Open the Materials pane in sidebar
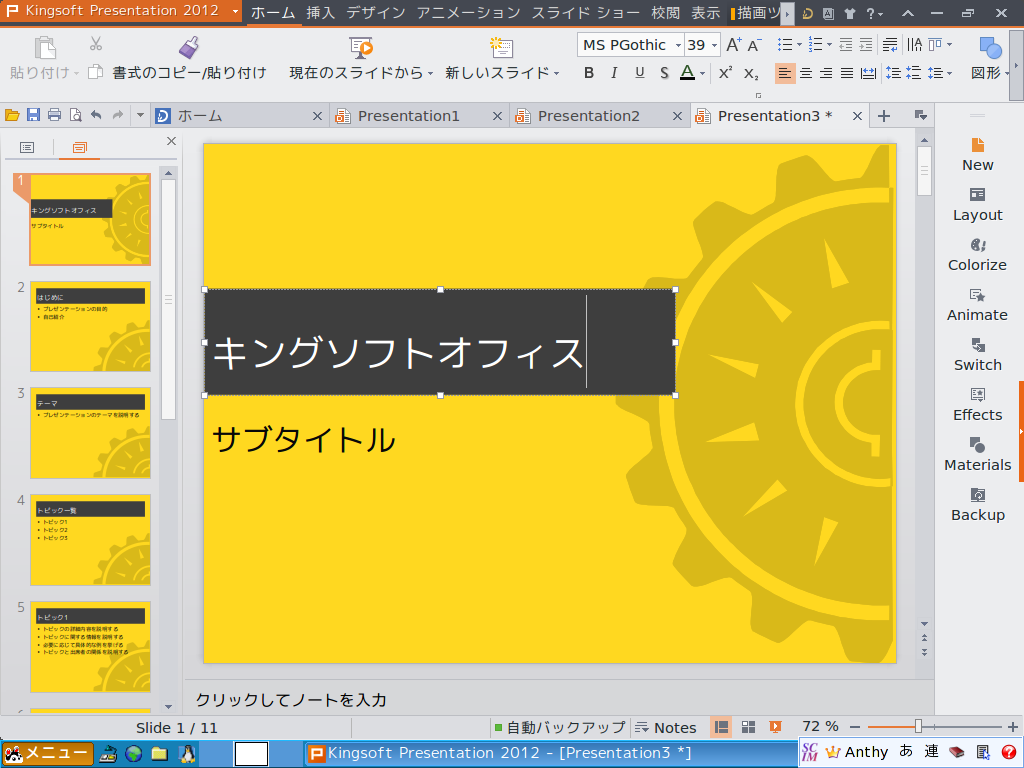Viewport: 1024px width, 768px height. pos(978,455)
